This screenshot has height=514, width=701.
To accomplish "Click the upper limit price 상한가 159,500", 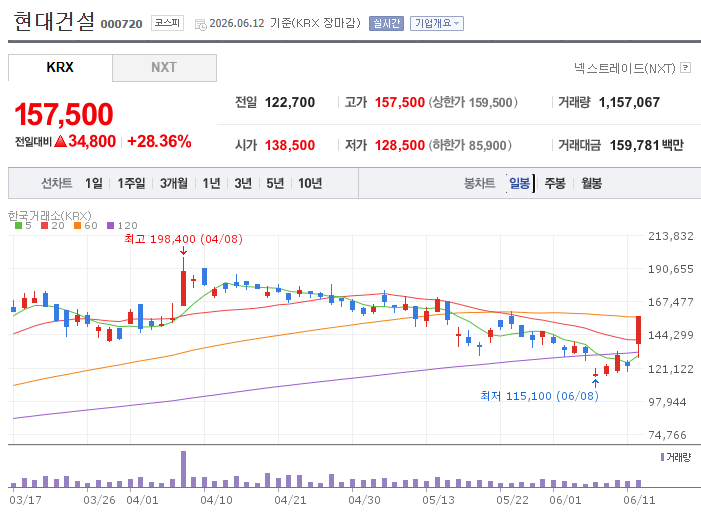I will coord(473,102).
